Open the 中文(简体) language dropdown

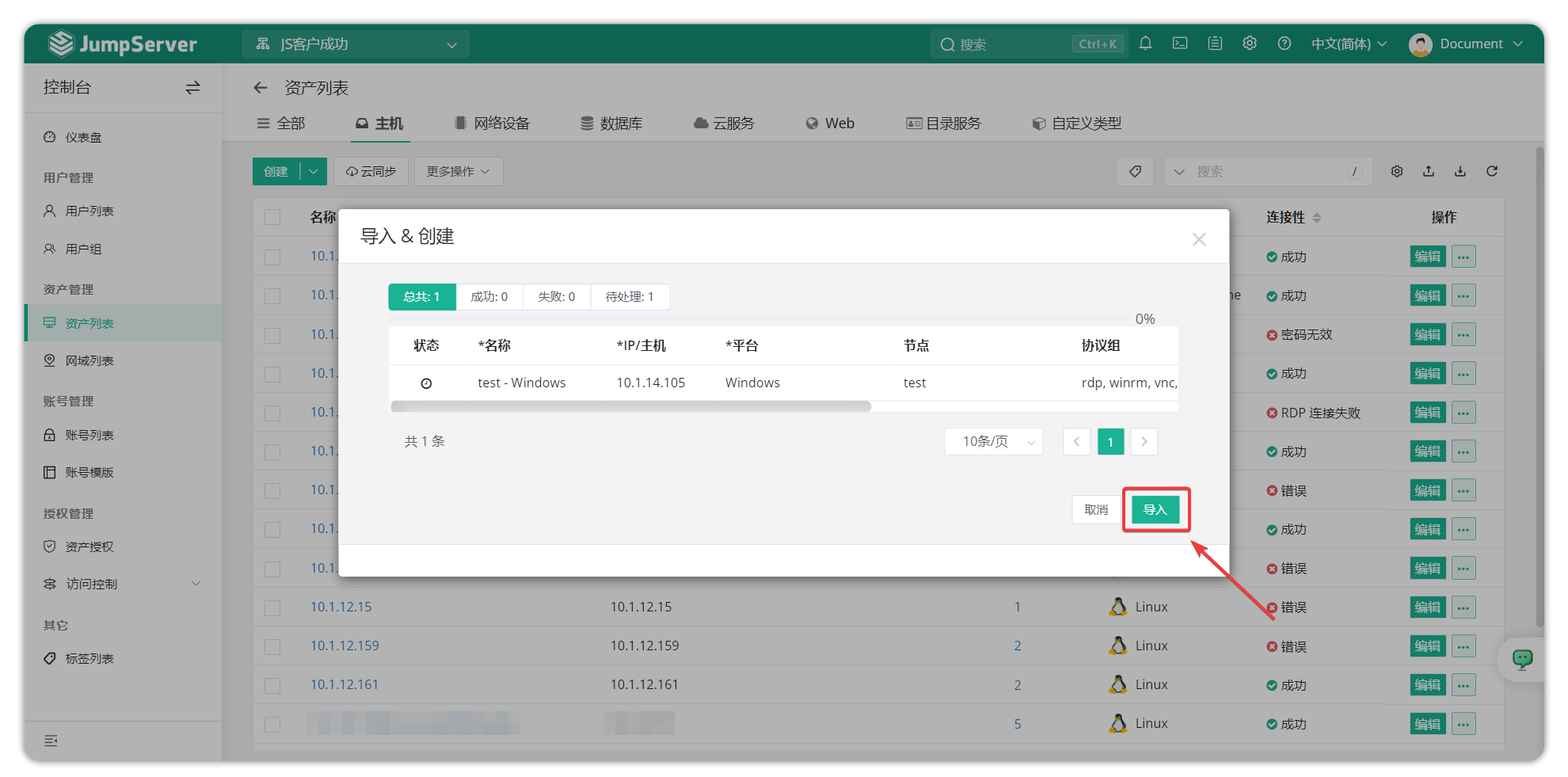(x=1349, y=44)
